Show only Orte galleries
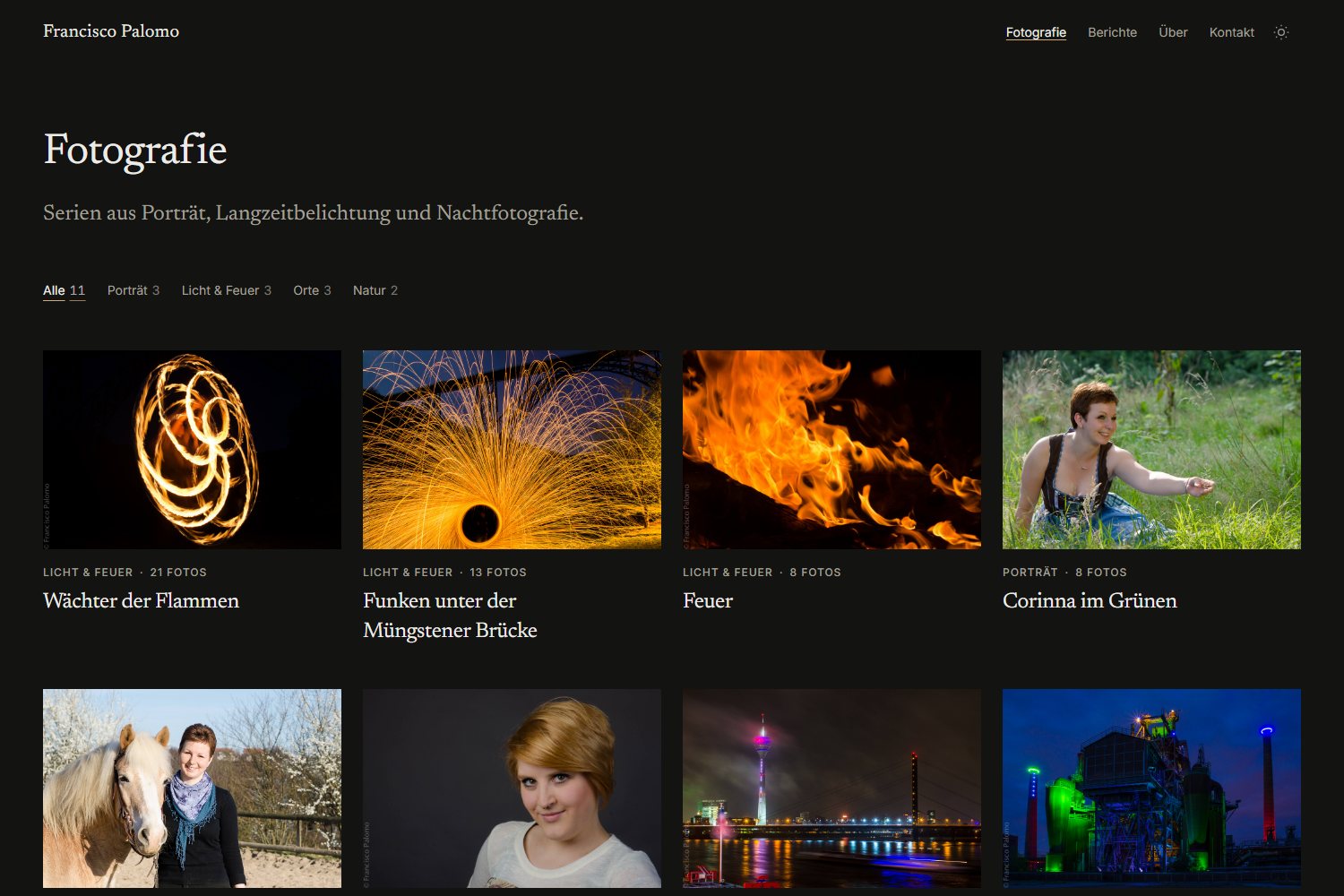The width and height of the screenshot is (1344, 896). pos(312,290)
